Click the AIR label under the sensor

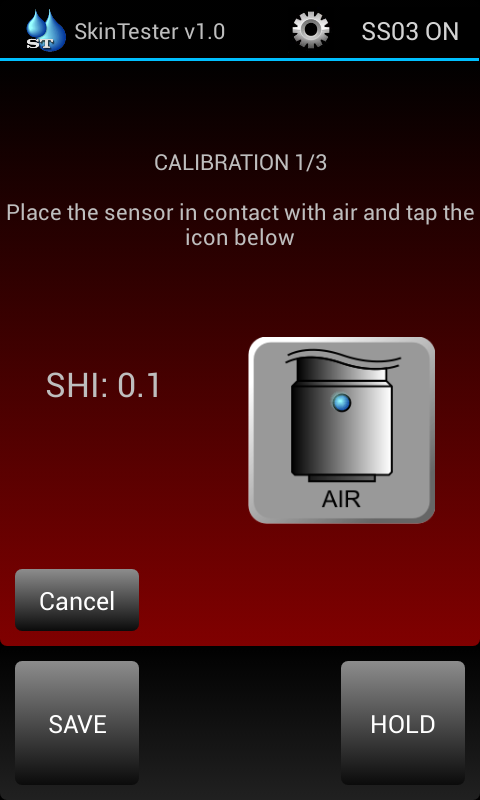(341, 499)
